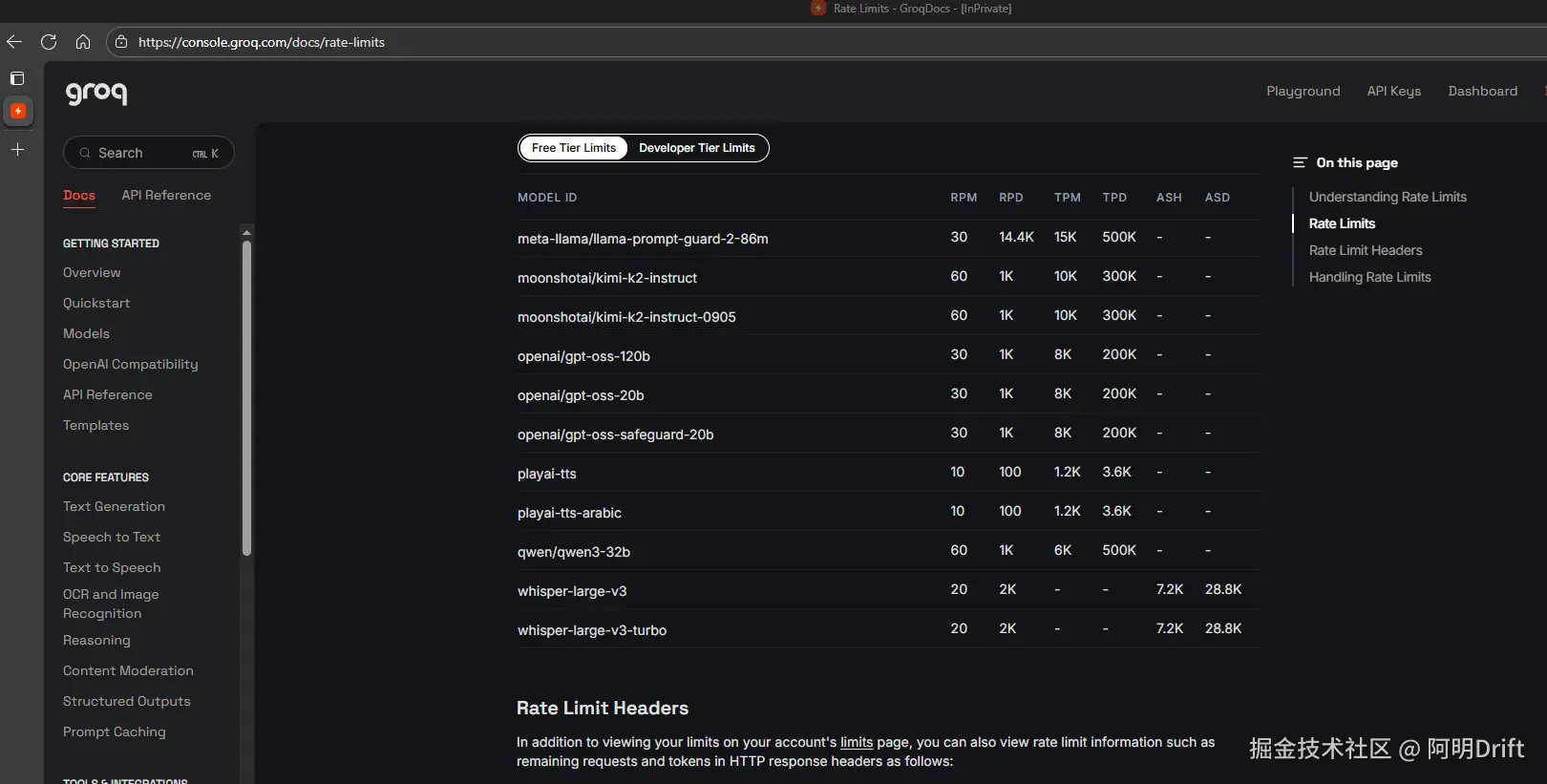Image resolution: width=1547 pixels, height=784 pixels.
Task: Open API Keys in top navigation
Action: pos(1394,91)
